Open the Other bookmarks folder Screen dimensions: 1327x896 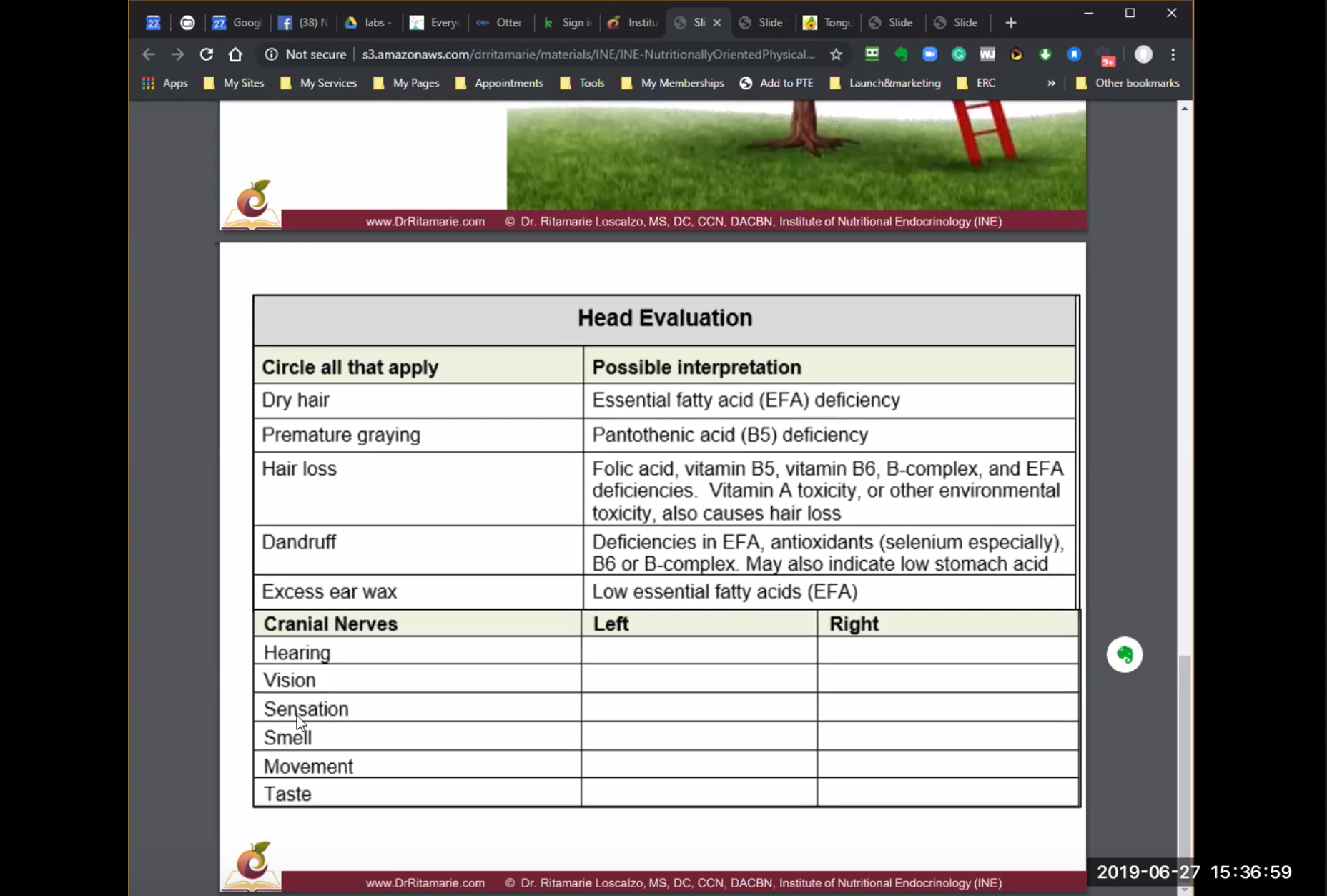point(1128,83)
